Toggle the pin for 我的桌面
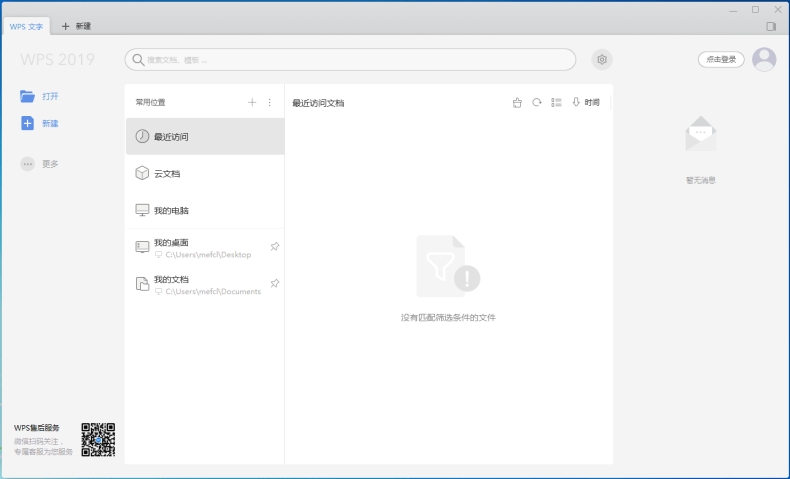This screenshot has height=479, width=790. point(275,246)
